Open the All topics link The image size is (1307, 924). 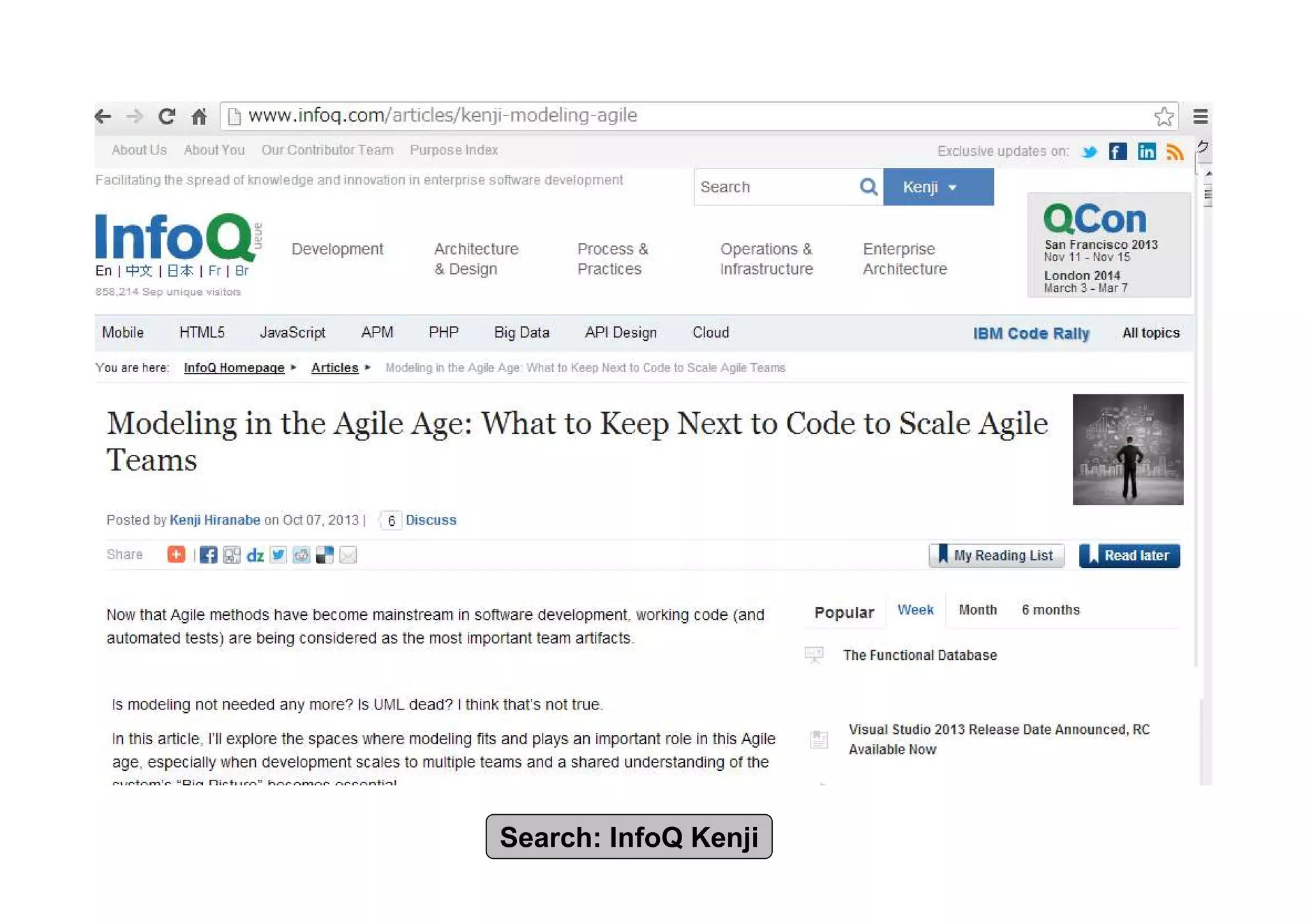coord(1151,333)
